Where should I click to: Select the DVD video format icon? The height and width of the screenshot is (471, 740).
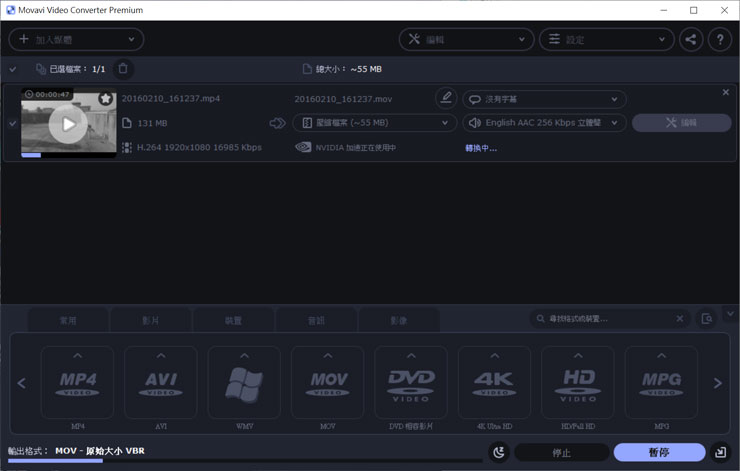point(411,385)
